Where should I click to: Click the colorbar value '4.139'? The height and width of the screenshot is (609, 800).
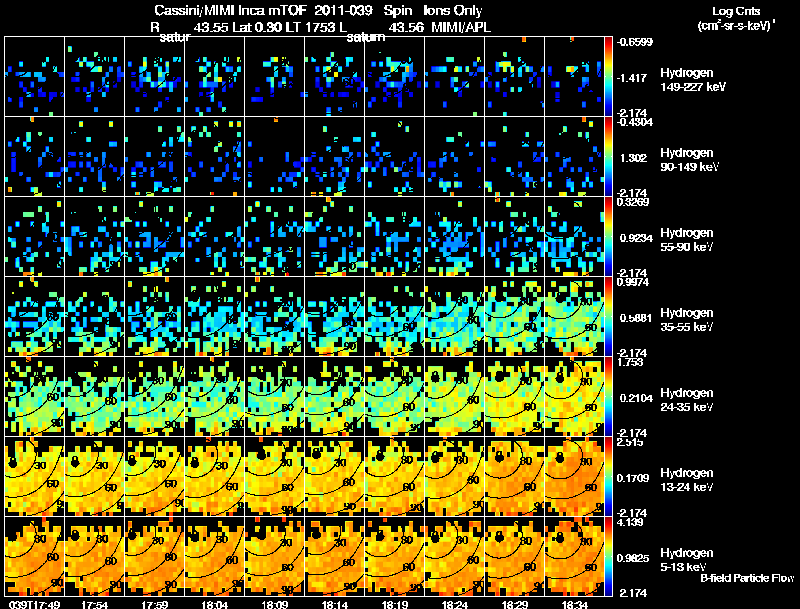click(x=630, y=523)
